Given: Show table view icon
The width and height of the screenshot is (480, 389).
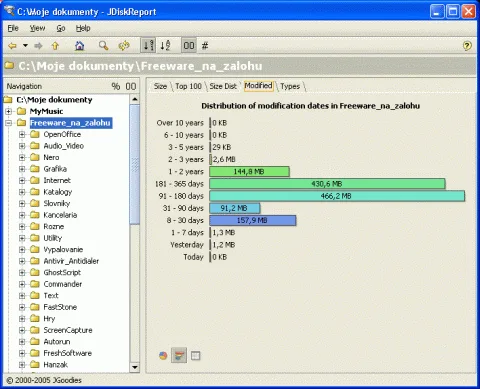Looking at the screenshot, I should (x=196, y=356).
